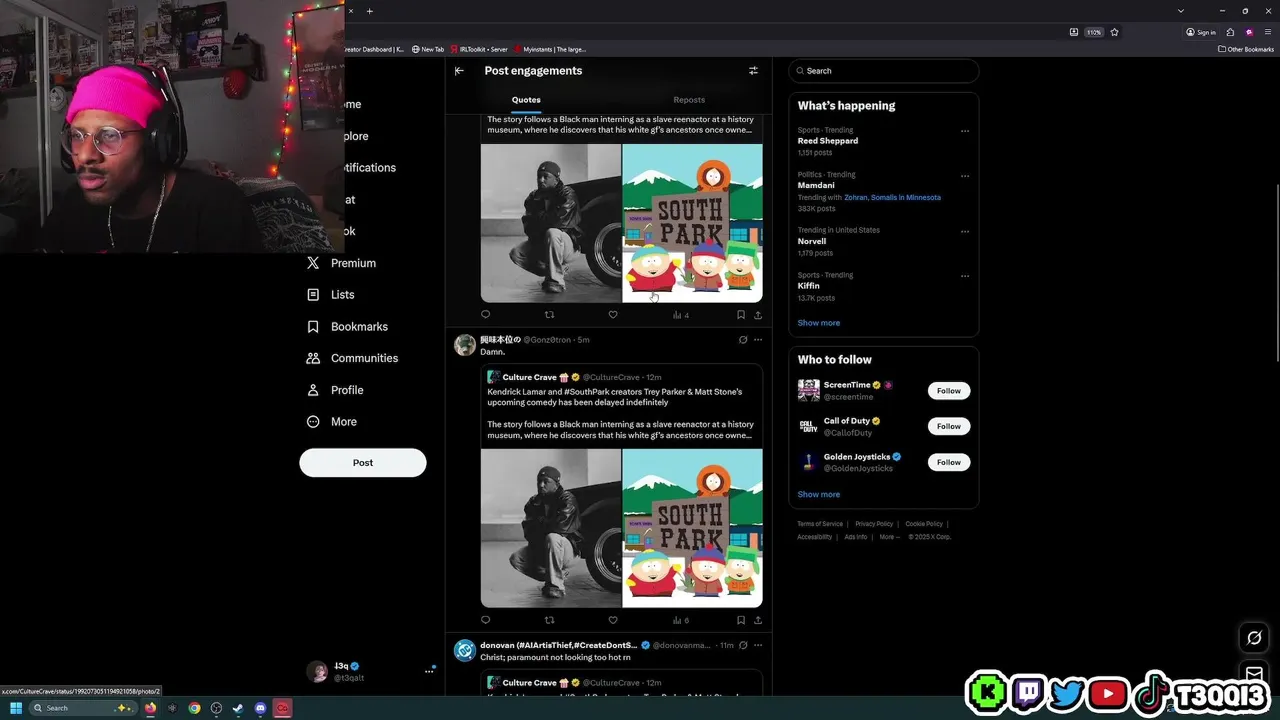
Task: Open Grok icon on Gonz0tron's post
Action: 742,340
